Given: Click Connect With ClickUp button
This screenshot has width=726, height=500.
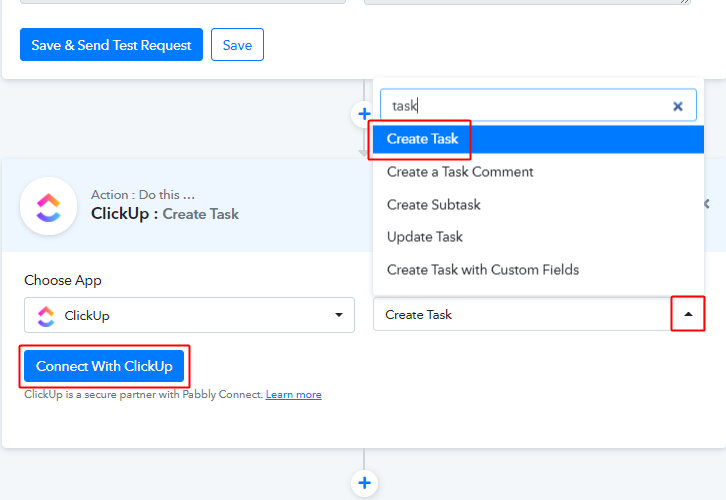Looking at the screenshot, I should click(104, 366).
